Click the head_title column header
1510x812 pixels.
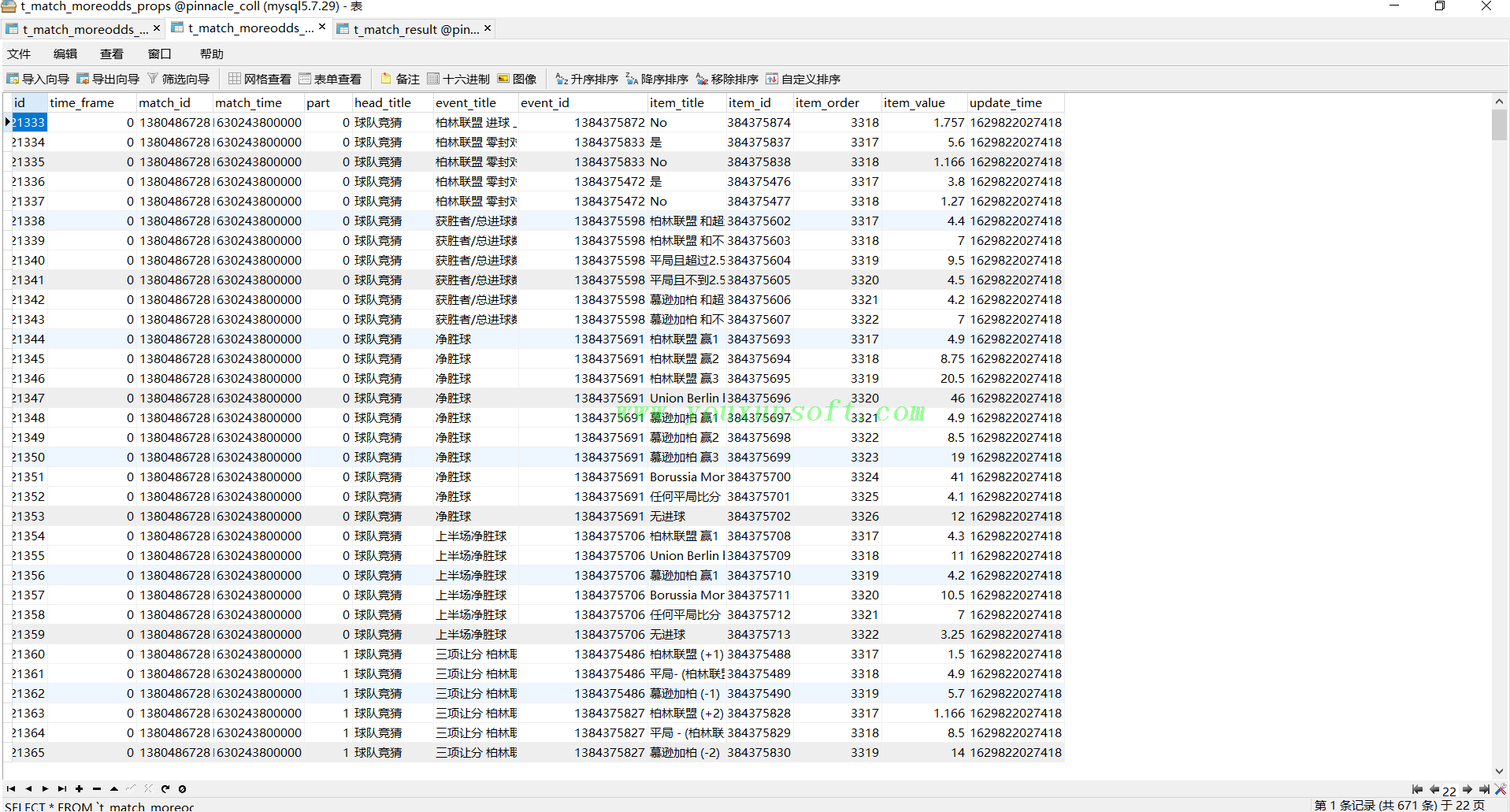391,102
